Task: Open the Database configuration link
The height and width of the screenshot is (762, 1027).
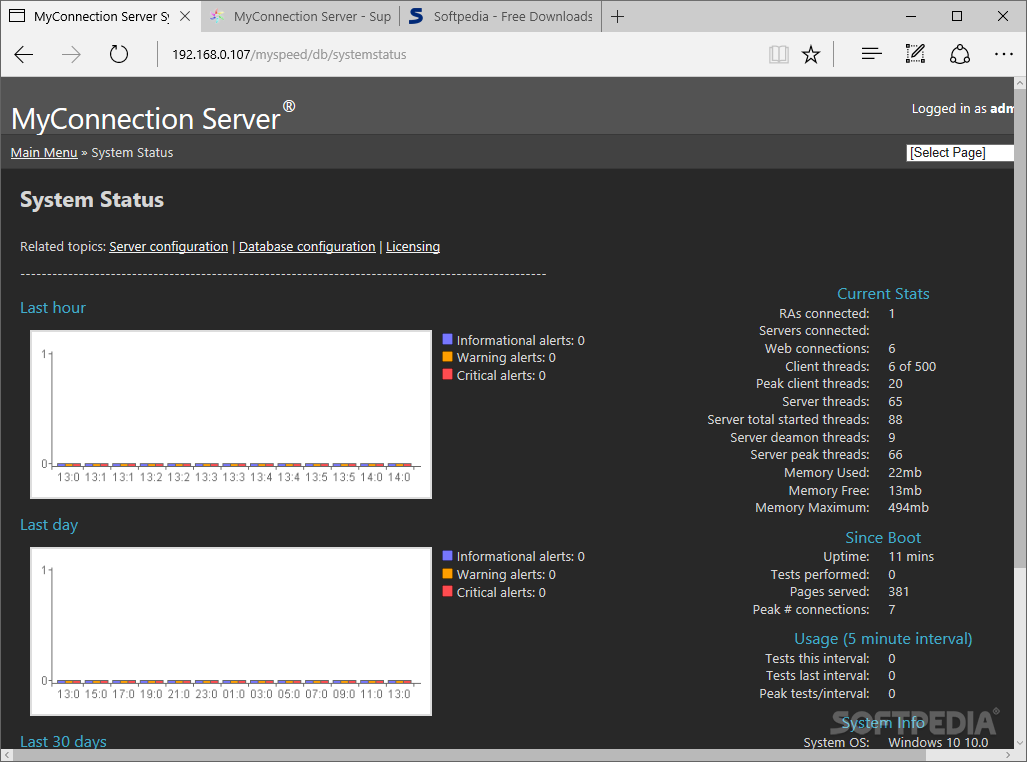Action: [307, 247]
